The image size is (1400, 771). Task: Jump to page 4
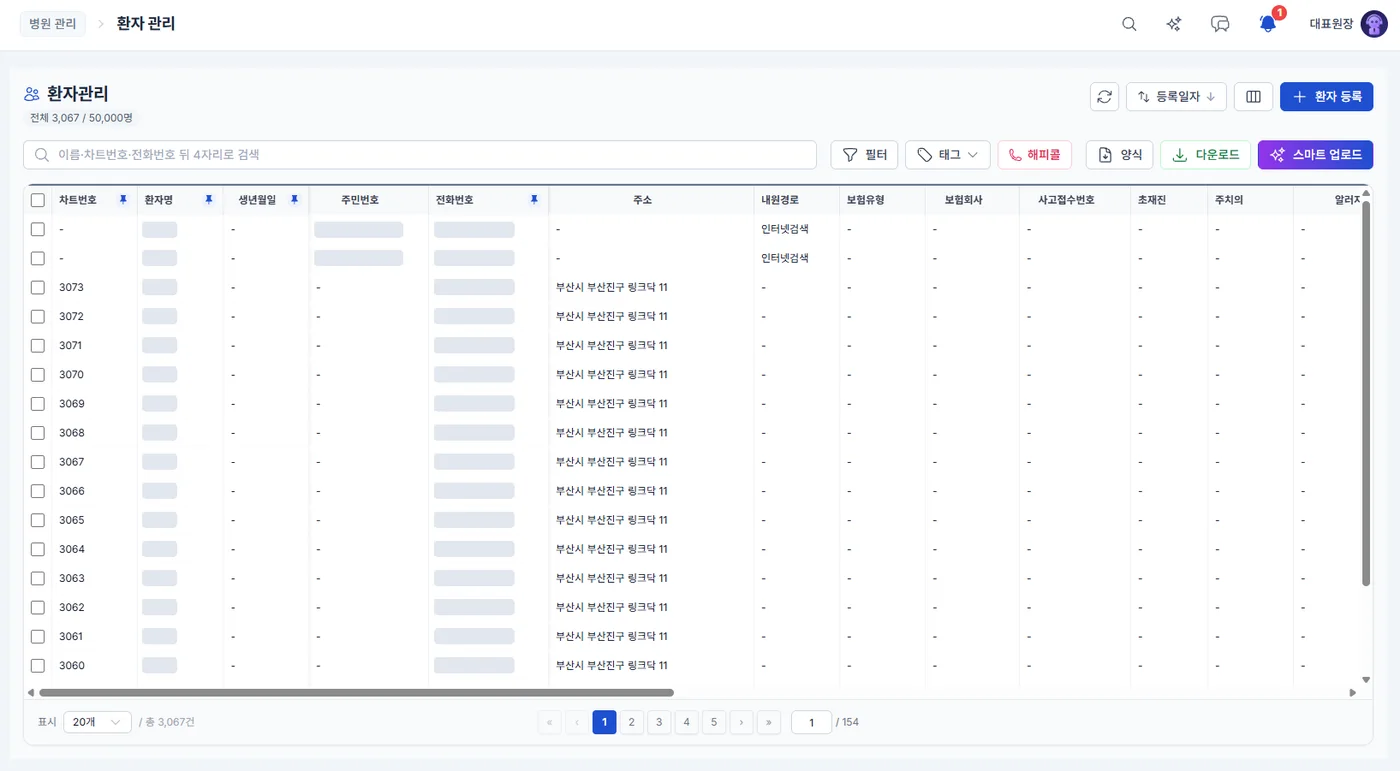tap(686, 722)
